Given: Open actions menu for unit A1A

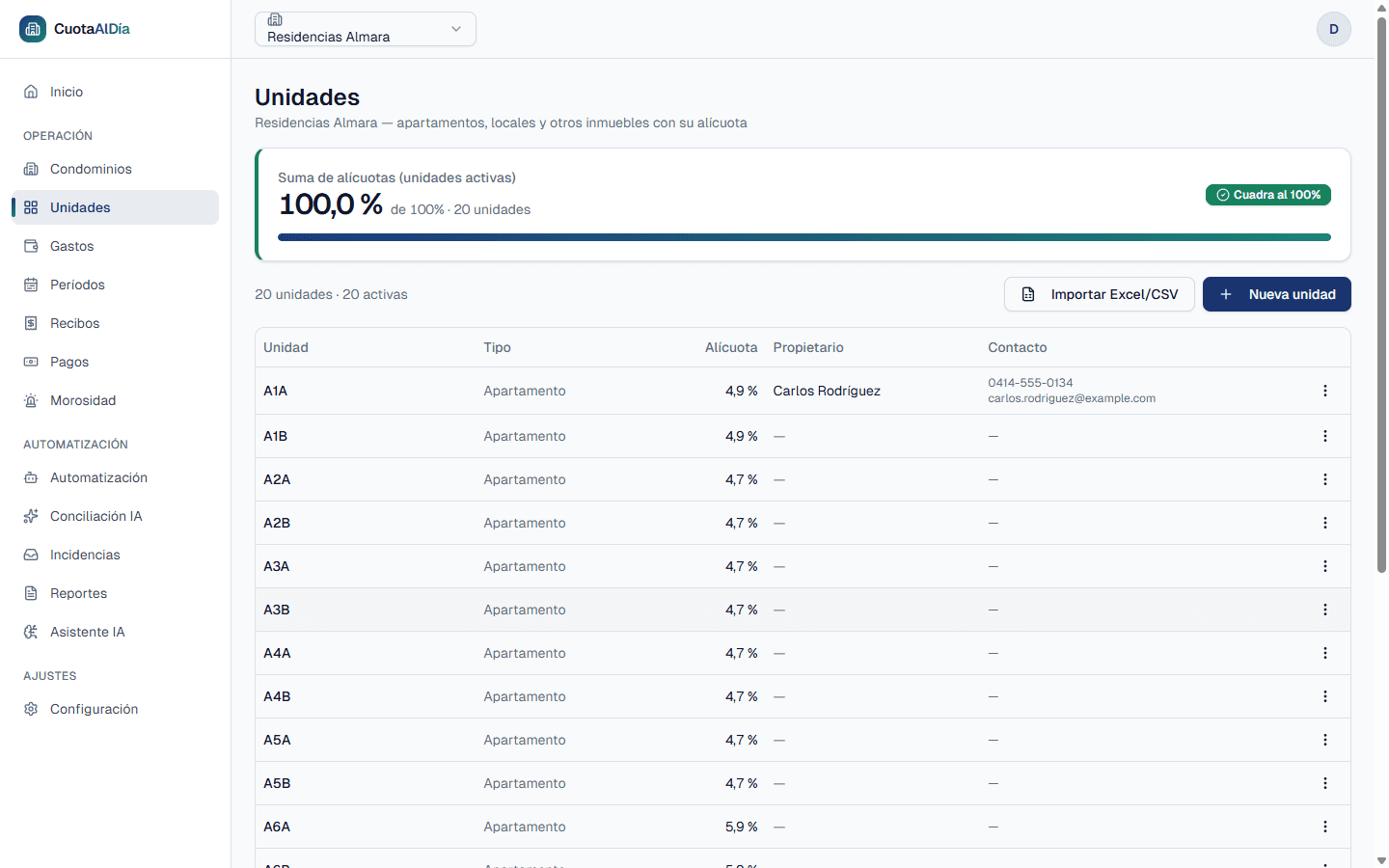Looking at the screenshot, I should click(1325, 391).
